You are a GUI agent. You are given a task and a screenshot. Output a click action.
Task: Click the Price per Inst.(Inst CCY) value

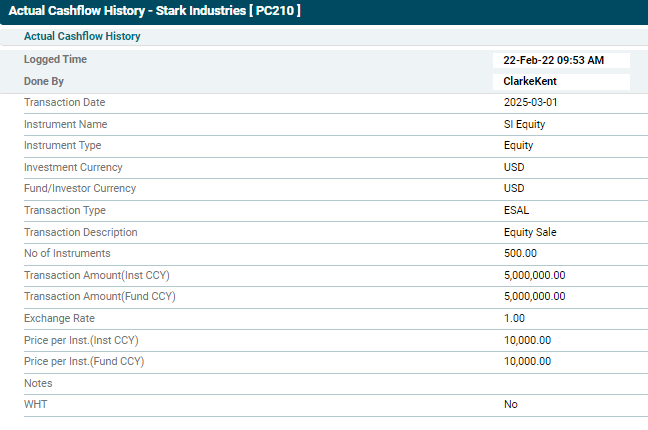[x=527, y=340]
